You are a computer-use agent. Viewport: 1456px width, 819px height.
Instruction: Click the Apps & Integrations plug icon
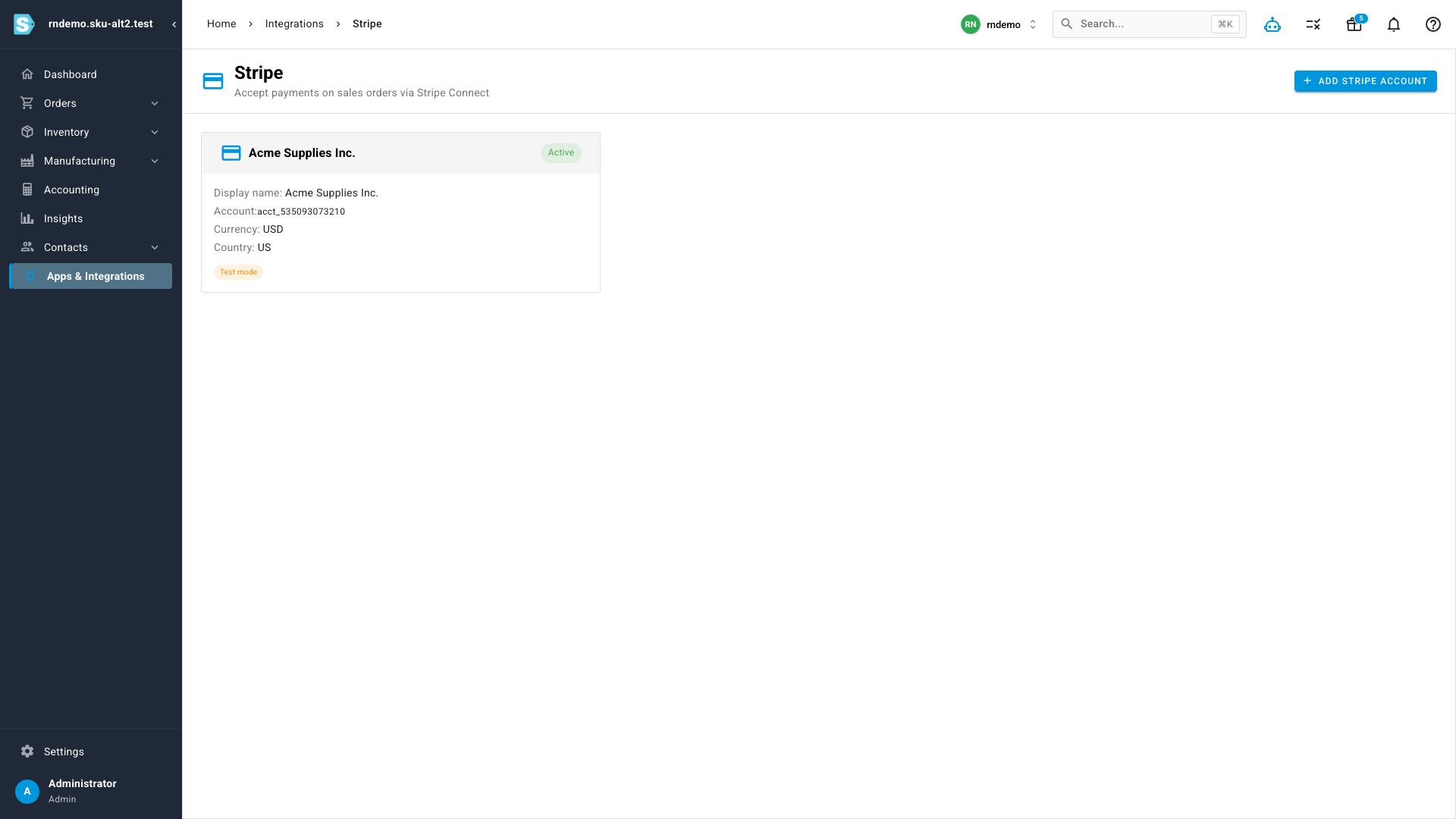click(30, 276)
